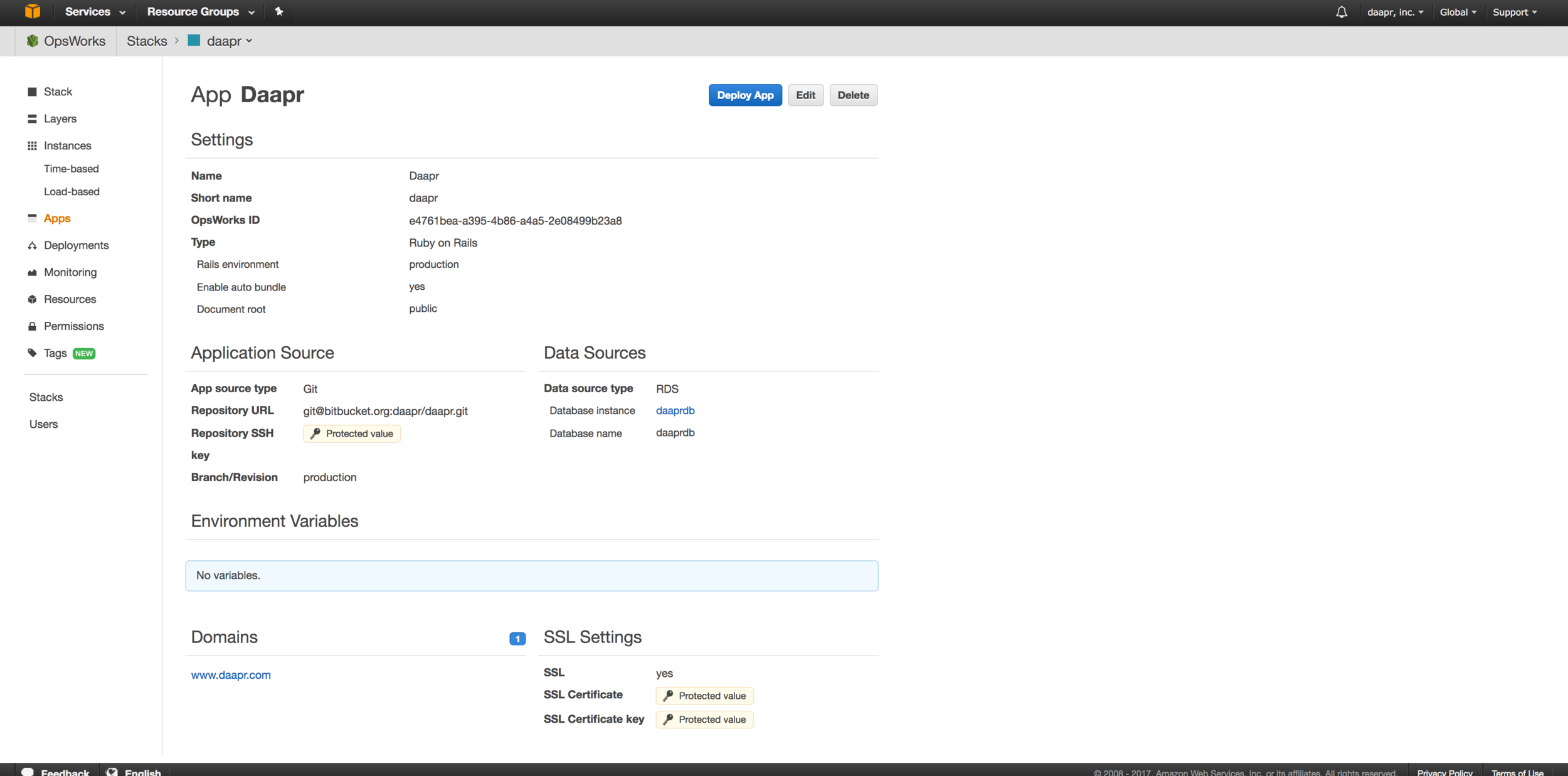Click the Repository URL git@bitbucket.org value
The height and width of the screenshot is (776, 1568).
(385, 411)
